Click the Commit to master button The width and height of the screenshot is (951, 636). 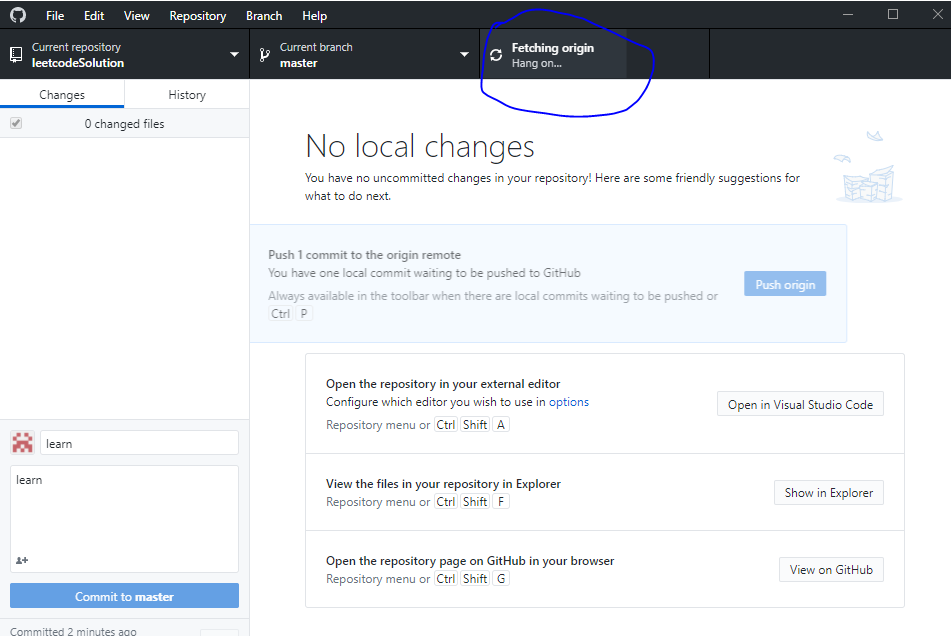(x=124, y=596)
